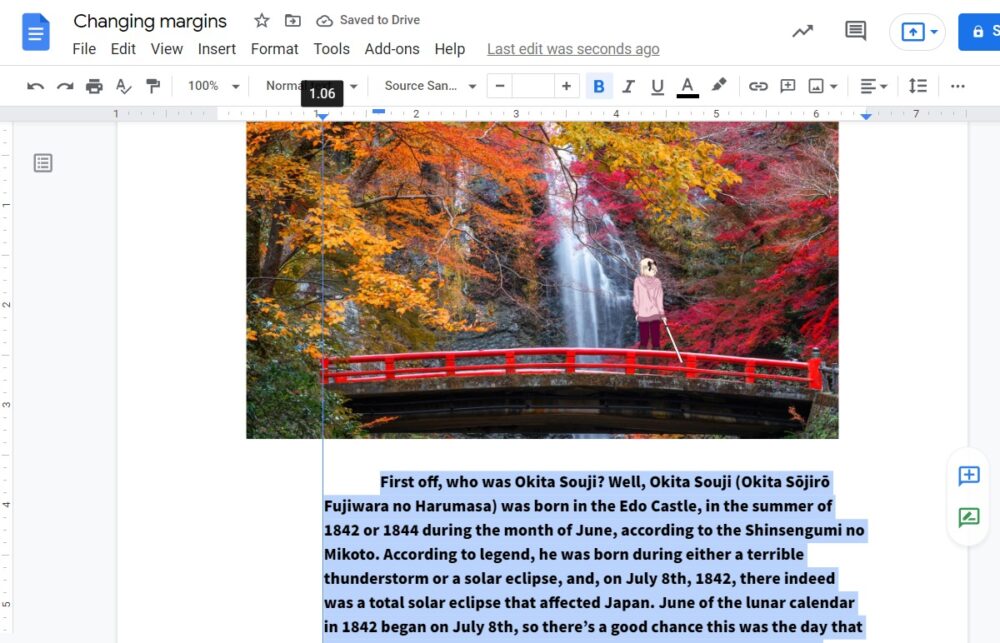The height and width of the screenshot is (643, 1000).
Task: Undo the last edit
Action: click(34, 86)
